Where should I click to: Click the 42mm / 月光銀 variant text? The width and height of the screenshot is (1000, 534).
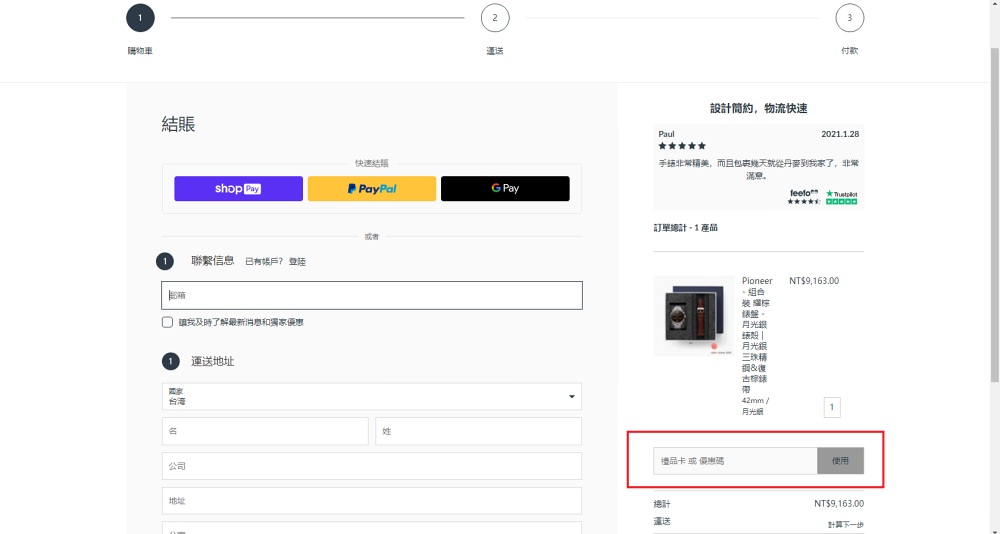pyautogui.click(x=755, y=406)
